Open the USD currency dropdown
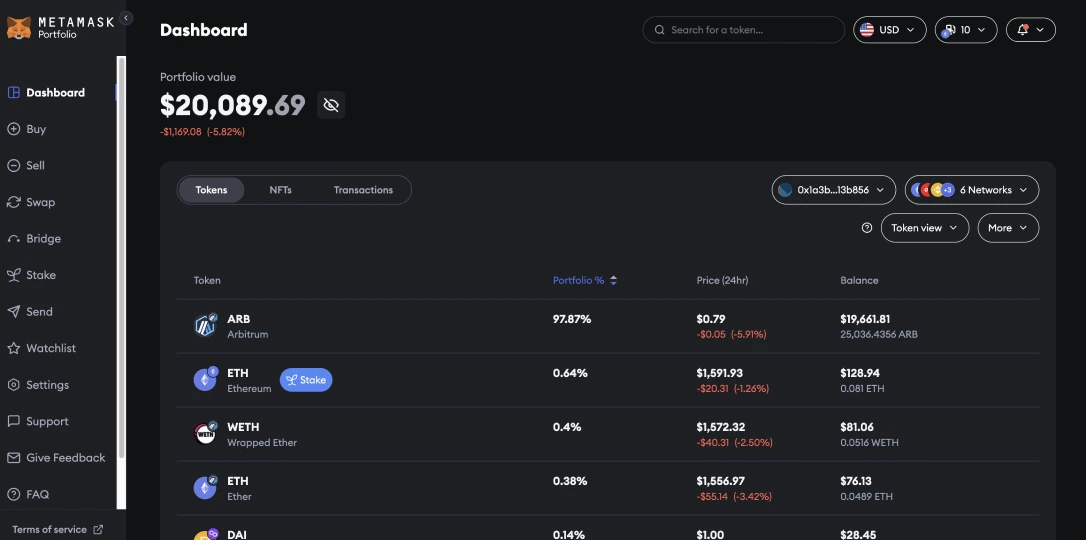Screen dimensions: 1086x540 pyautogui.click(x=889, y=30)
